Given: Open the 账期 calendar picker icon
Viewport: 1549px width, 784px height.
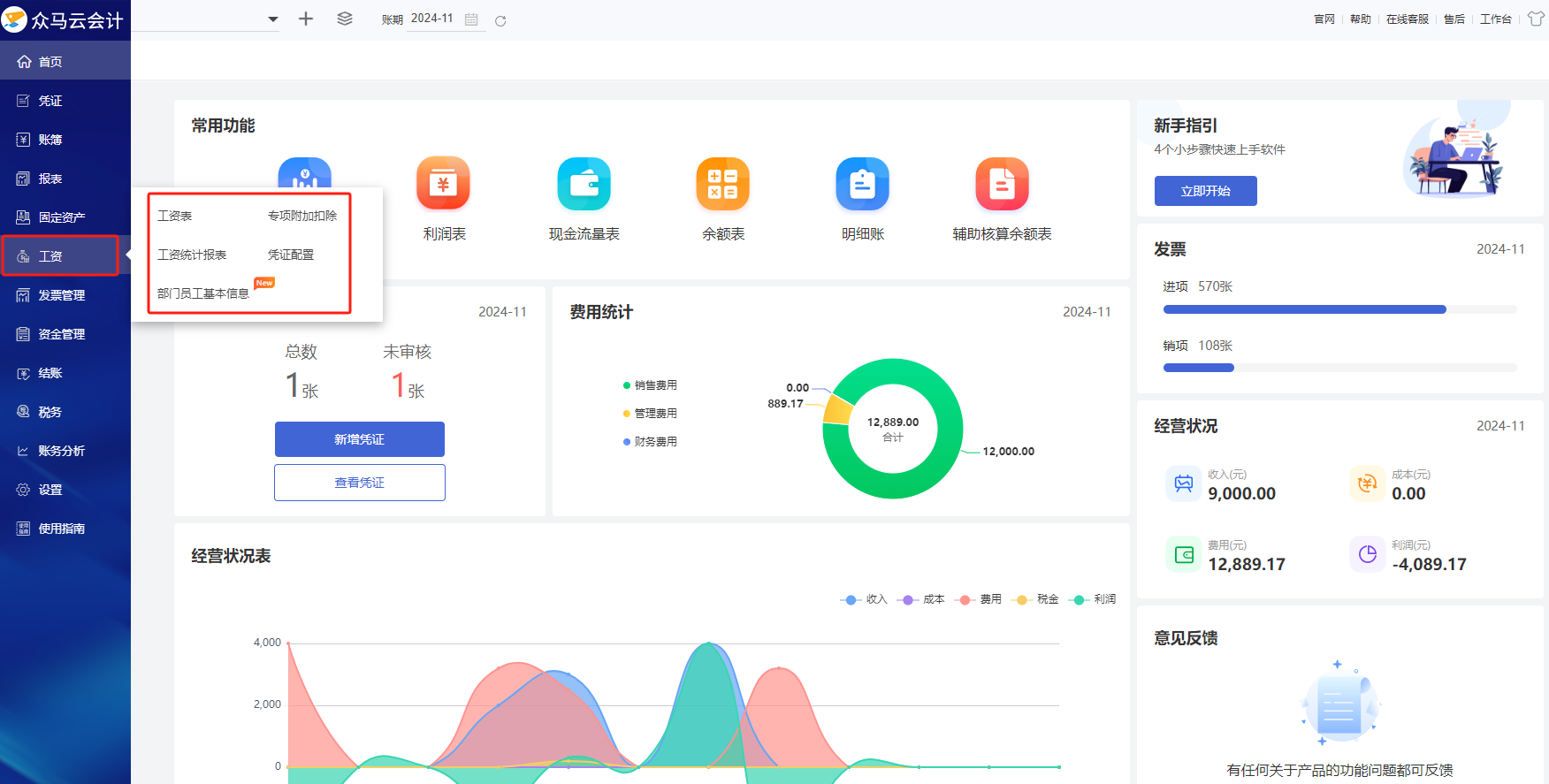Looking at the screenshot, I should (x=471, y=19).
